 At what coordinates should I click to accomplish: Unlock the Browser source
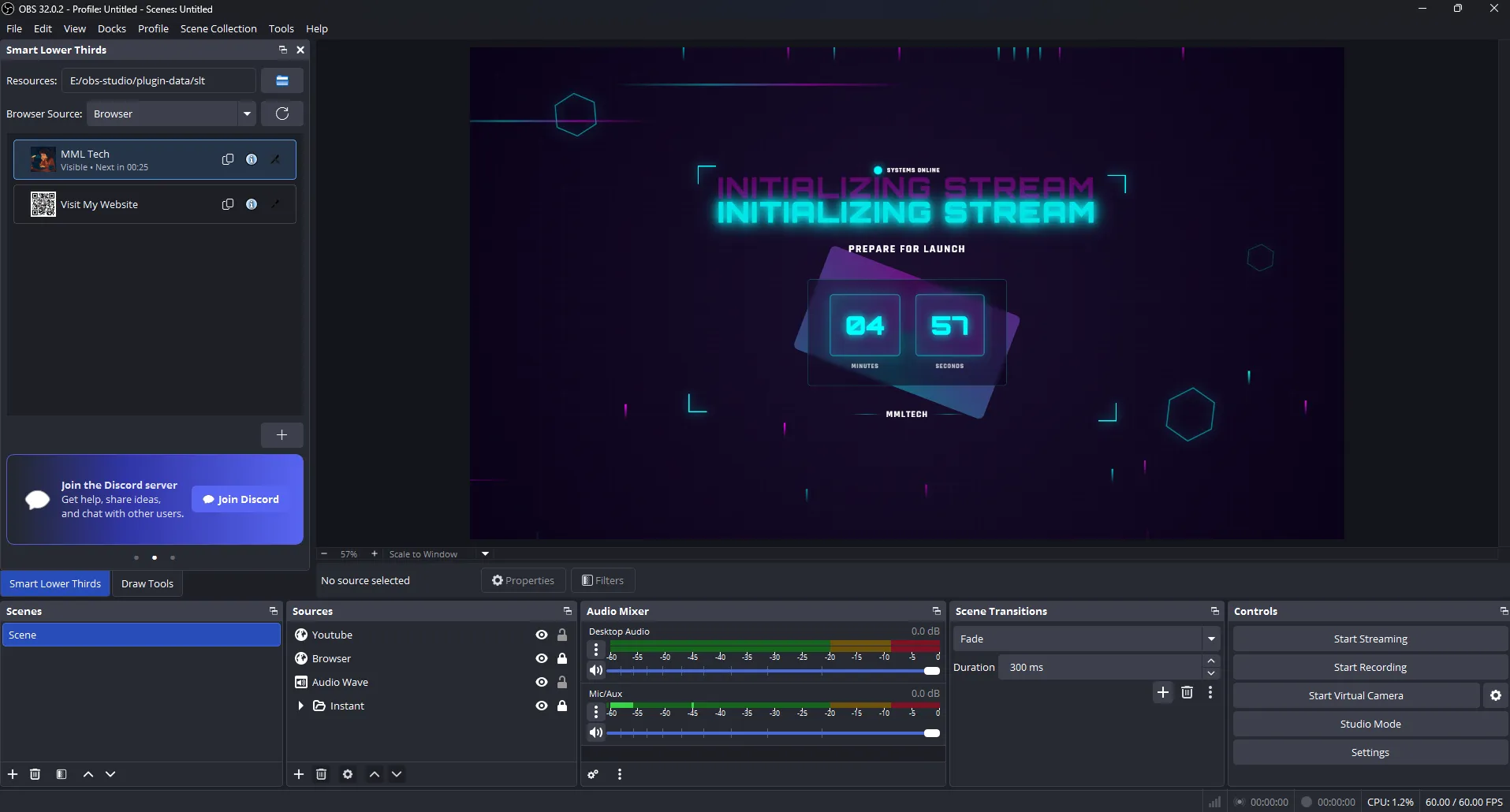(561, 658)
